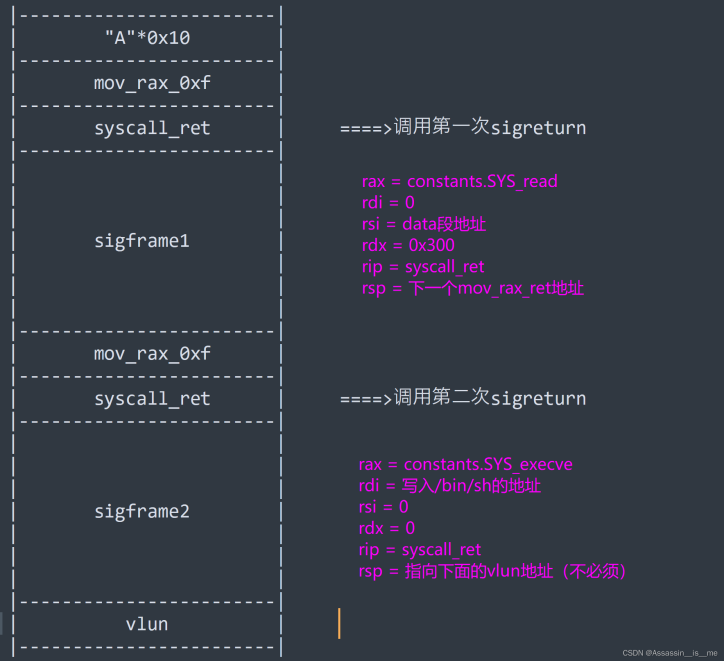The width and height of the screenshot is (725, 661).
Task: Click the rsp = 下一个mov_rax_ret地址 line
Action: click(472, 288)
